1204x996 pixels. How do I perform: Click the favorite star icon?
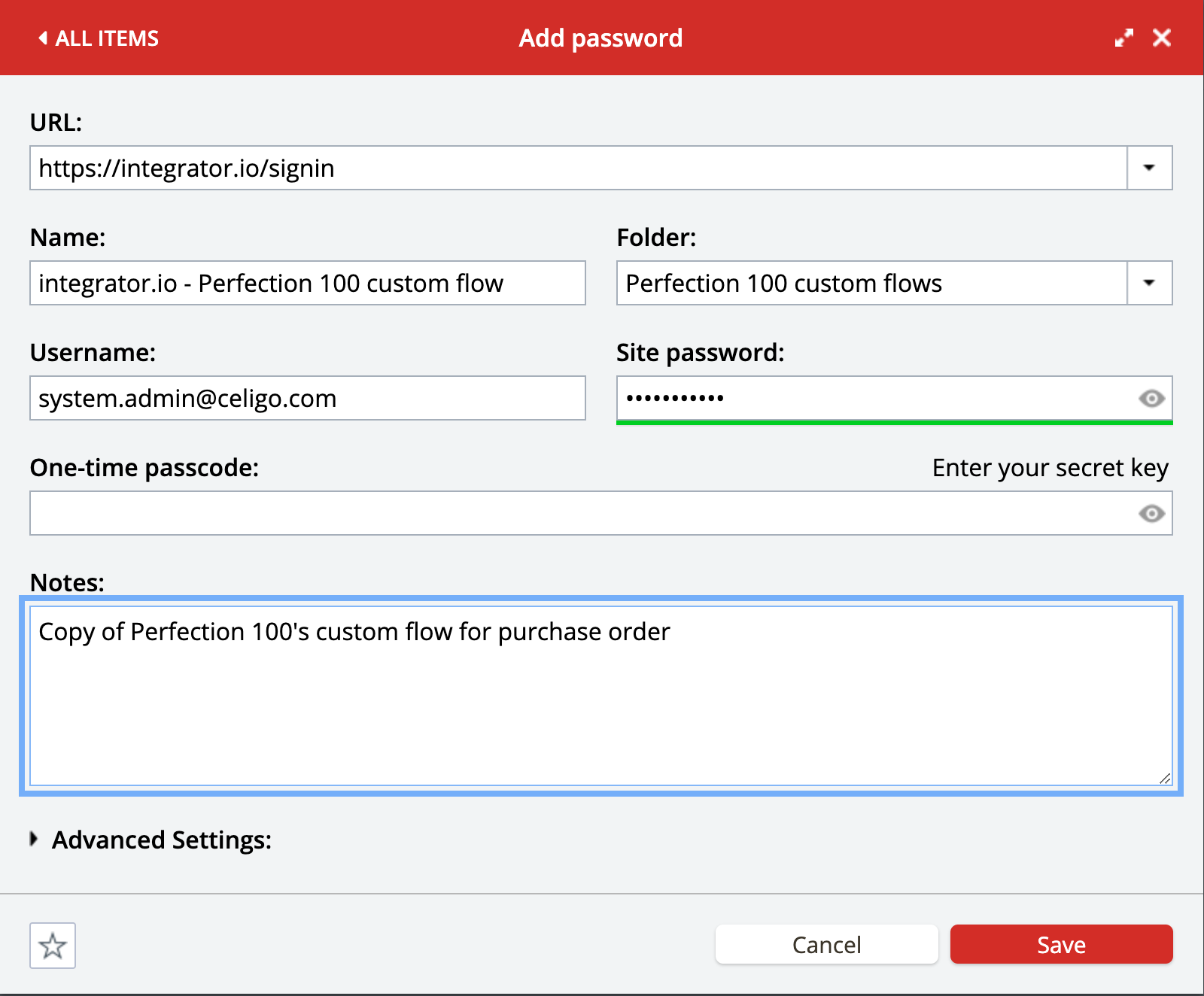(52, 946)
